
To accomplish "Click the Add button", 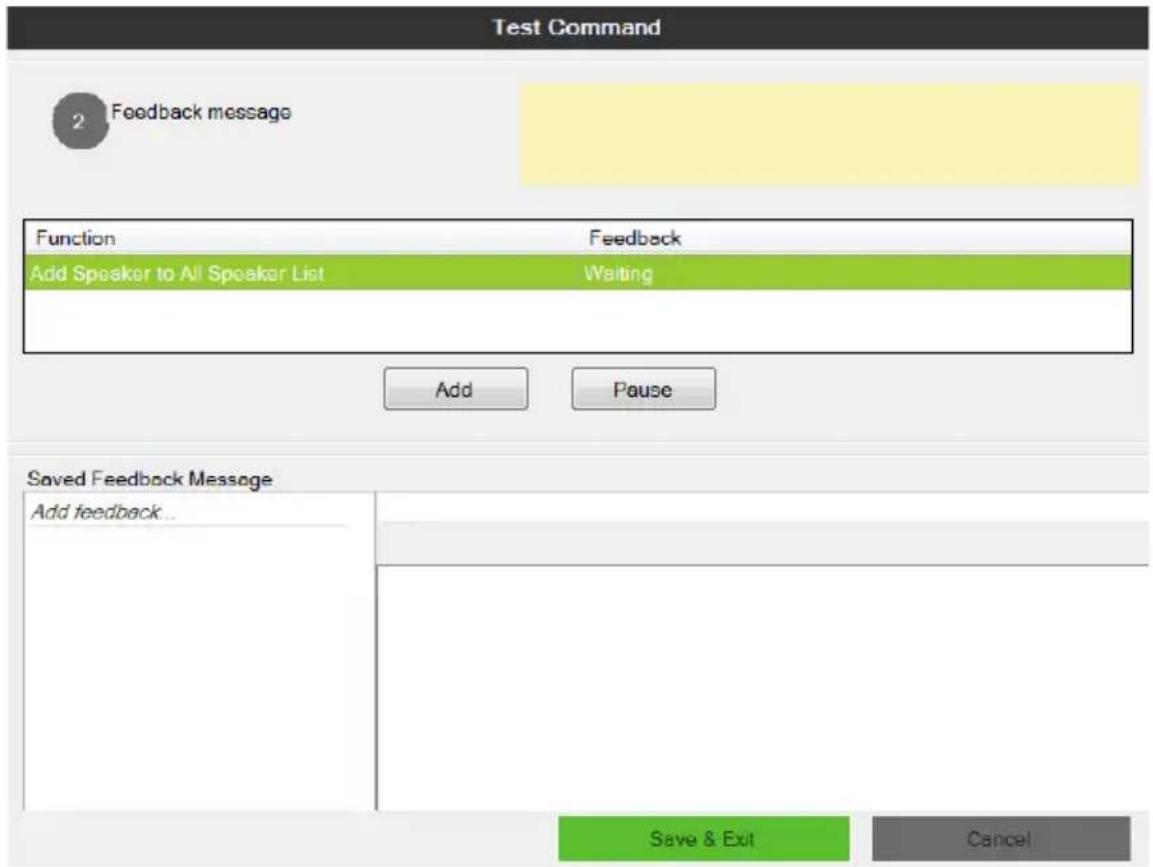I will (455, 389).
